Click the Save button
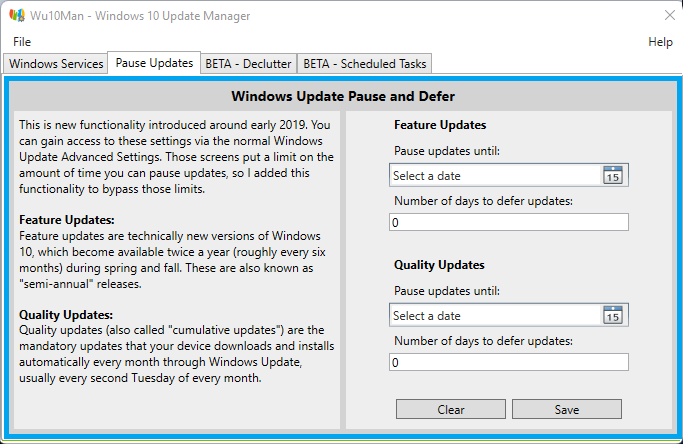The image size is (683, 444). [x=567, y=409]
